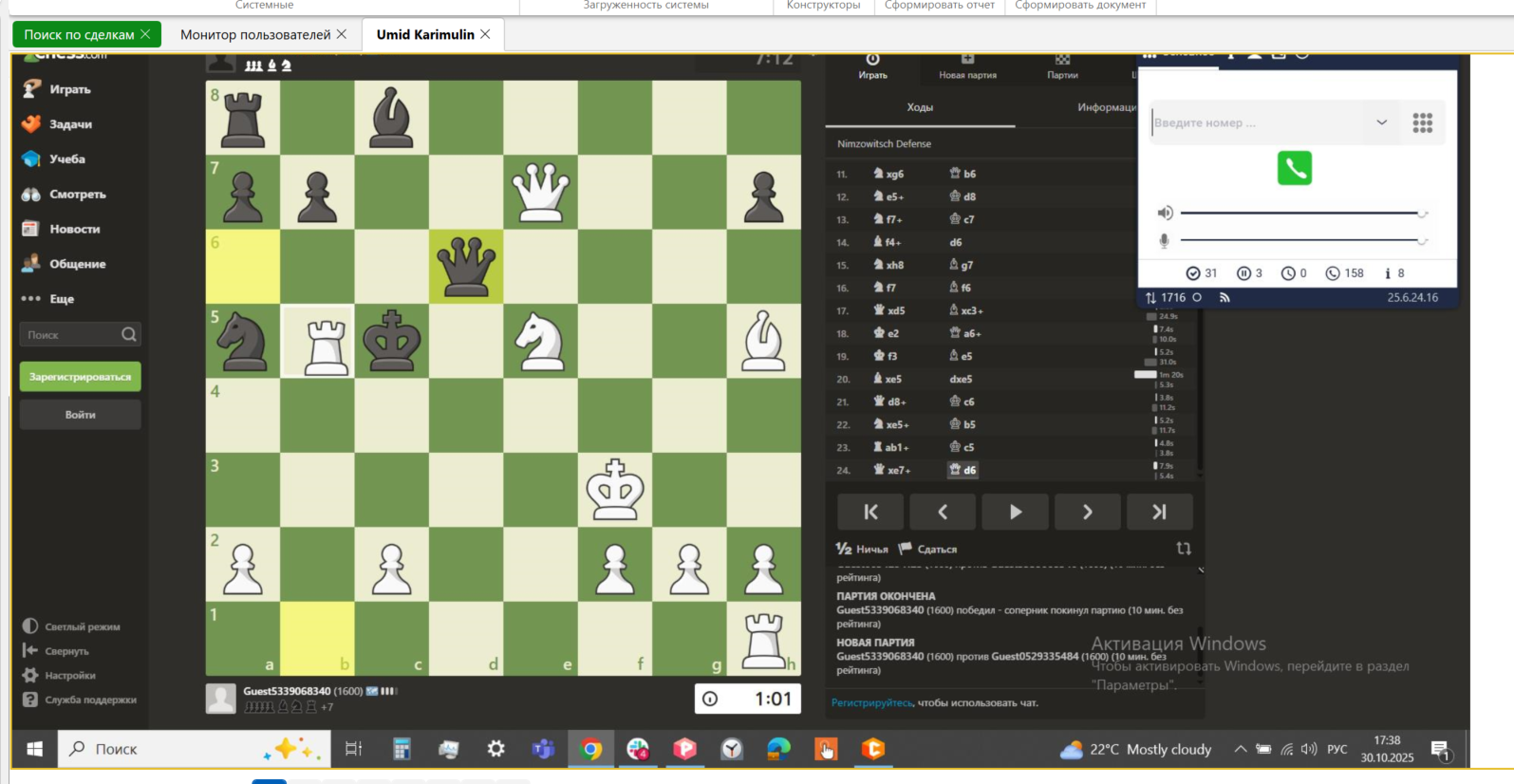This screenshot has width=1514, height=784.
Task: Click the calls counter 158
Action: click(x=1344, y=273)
